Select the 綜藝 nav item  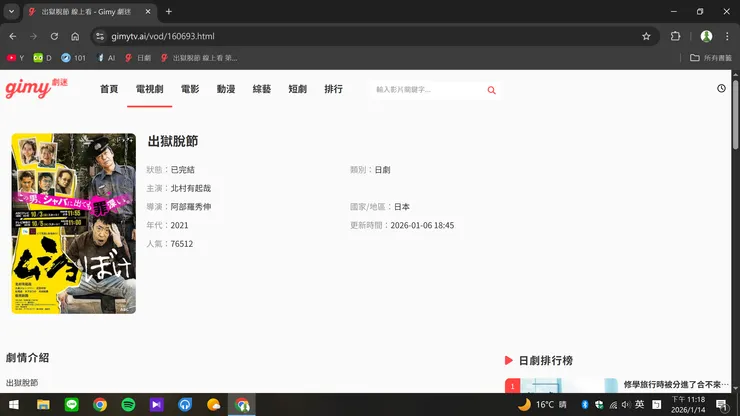pyautogui.click(x=261, y=89)
